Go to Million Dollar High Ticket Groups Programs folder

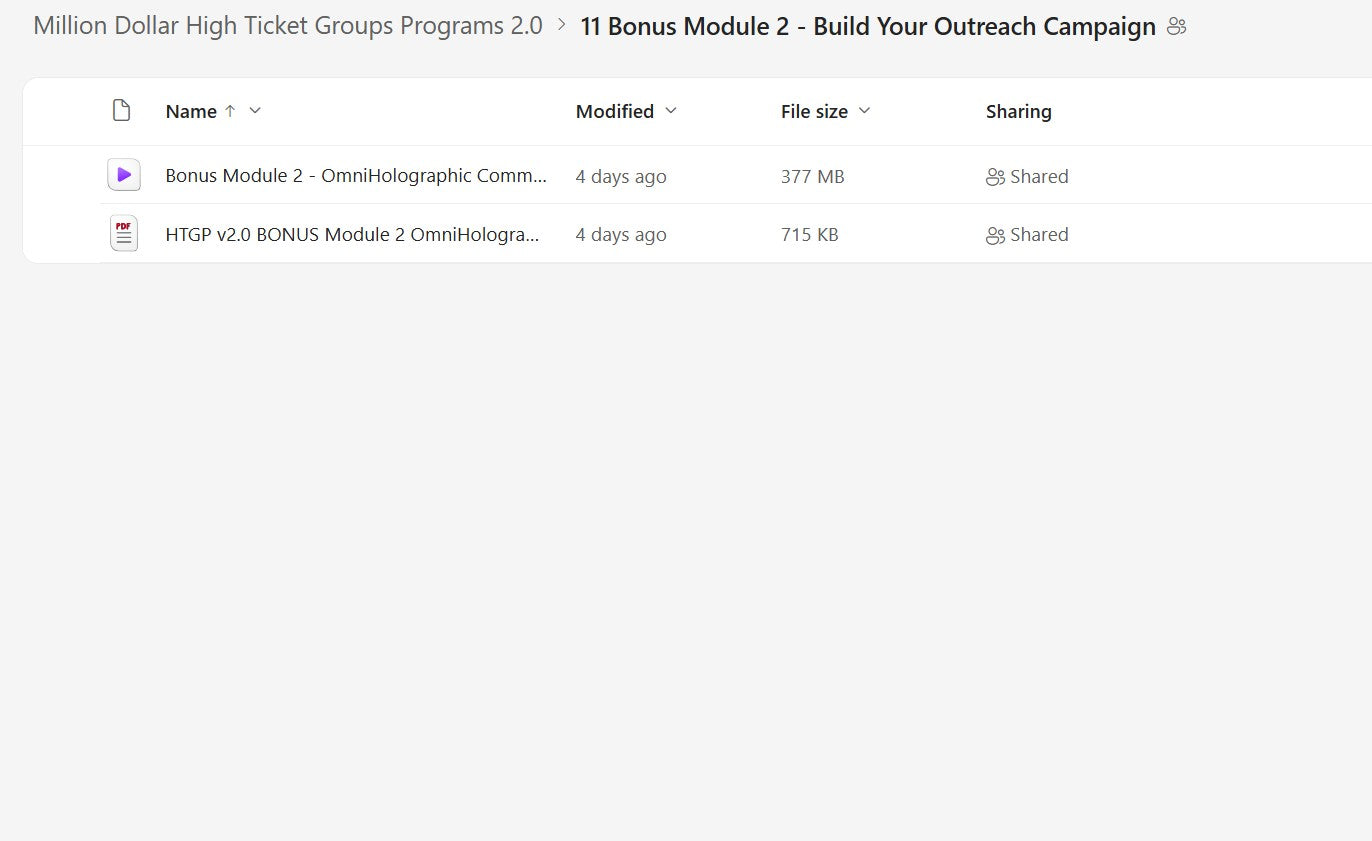(x=288, y=26)
